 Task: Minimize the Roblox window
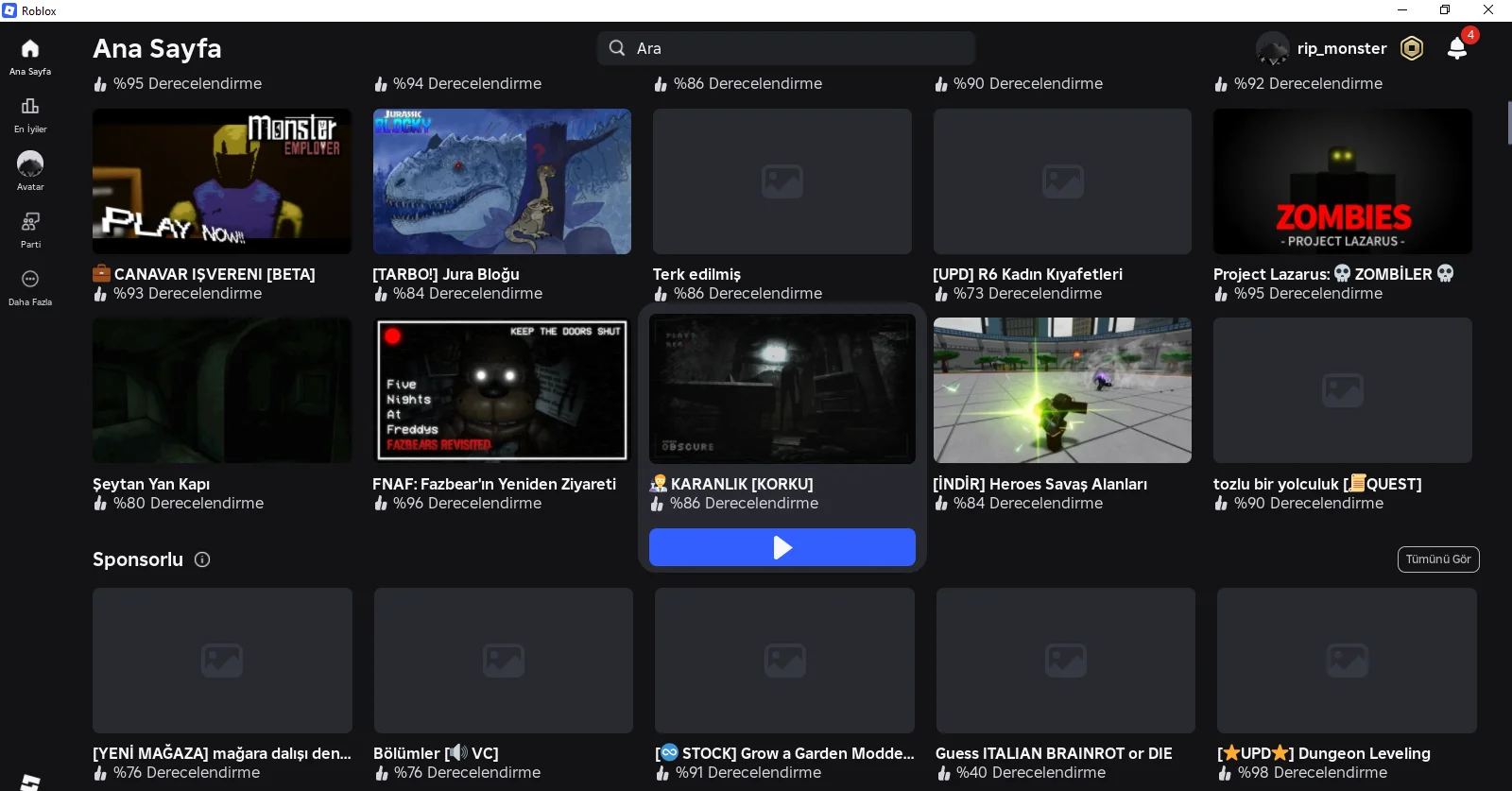point(1402,10)
